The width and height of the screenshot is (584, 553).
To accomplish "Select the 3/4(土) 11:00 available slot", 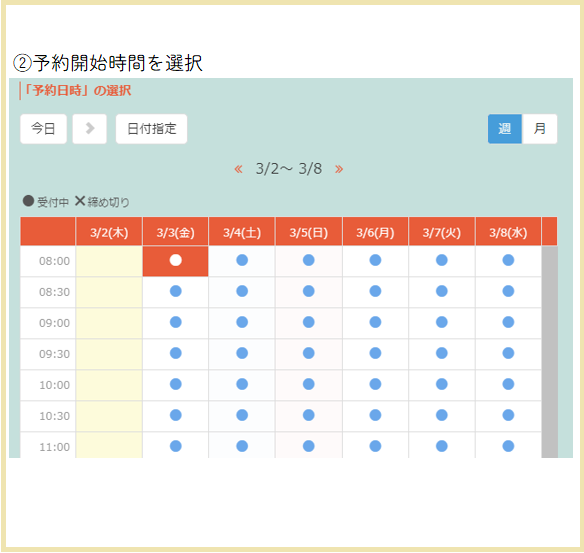I will tap(242, 446).
